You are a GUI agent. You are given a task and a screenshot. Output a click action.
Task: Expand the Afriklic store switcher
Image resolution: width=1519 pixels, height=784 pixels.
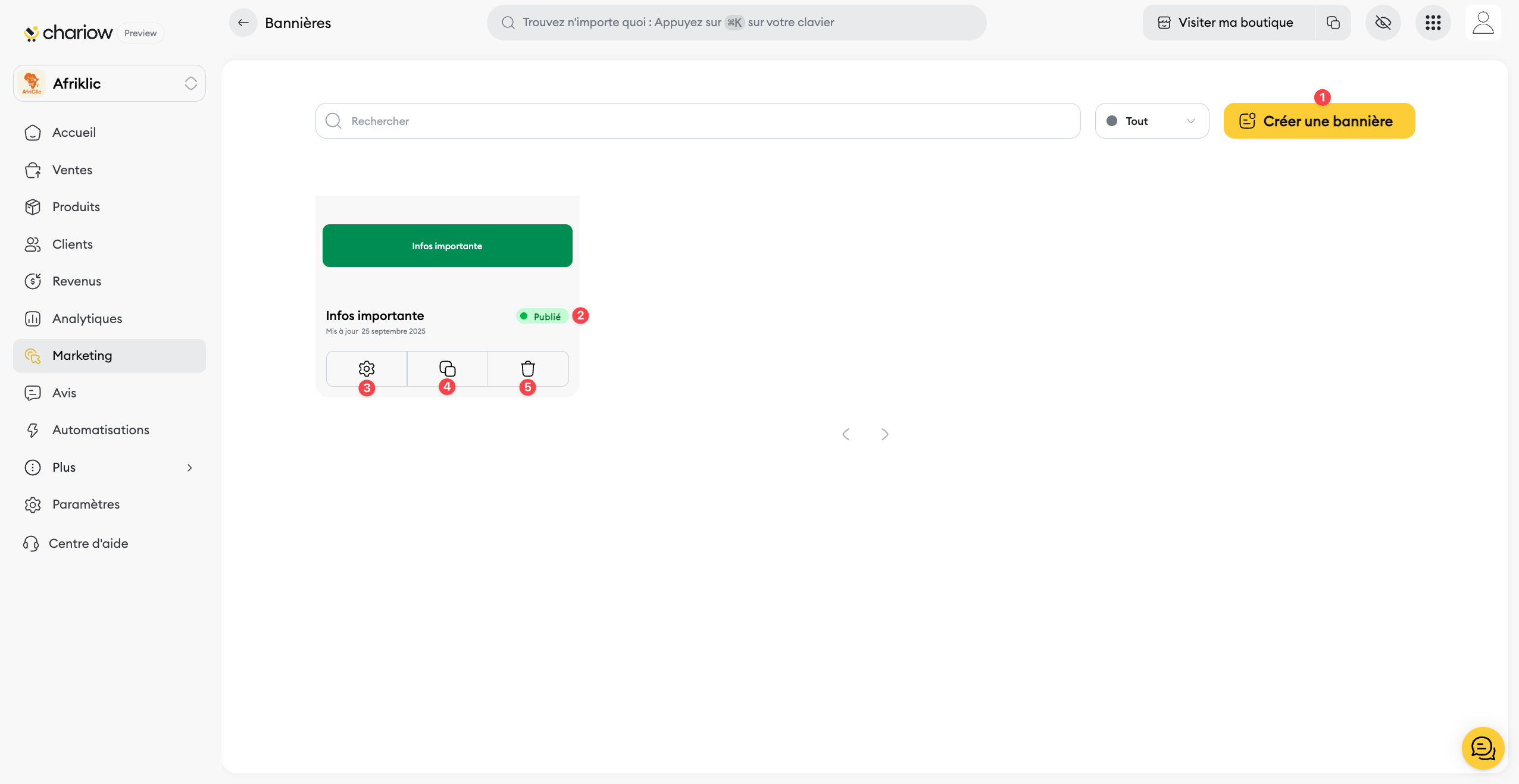(x=110, y=83)
